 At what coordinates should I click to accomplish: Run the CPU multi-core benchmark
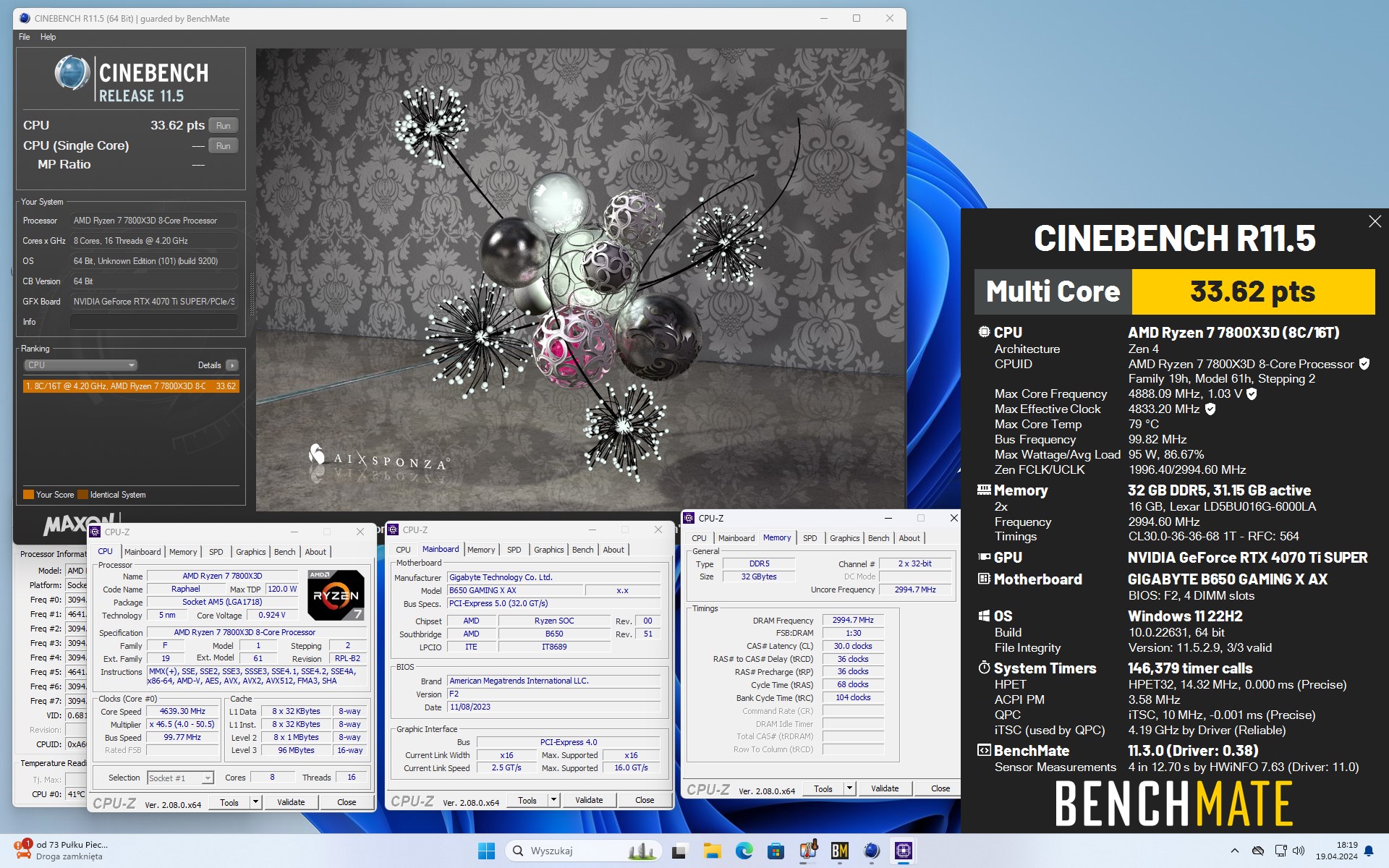click(x=224, y=125)
